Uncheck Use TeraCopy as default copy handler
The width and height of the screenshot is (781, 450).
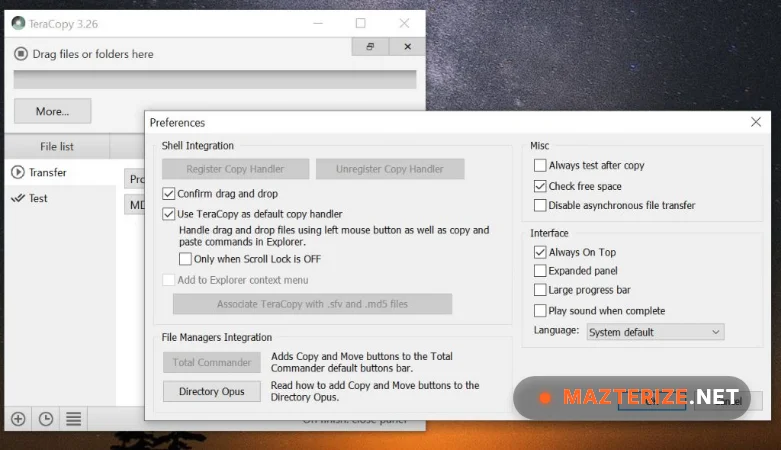168,214
